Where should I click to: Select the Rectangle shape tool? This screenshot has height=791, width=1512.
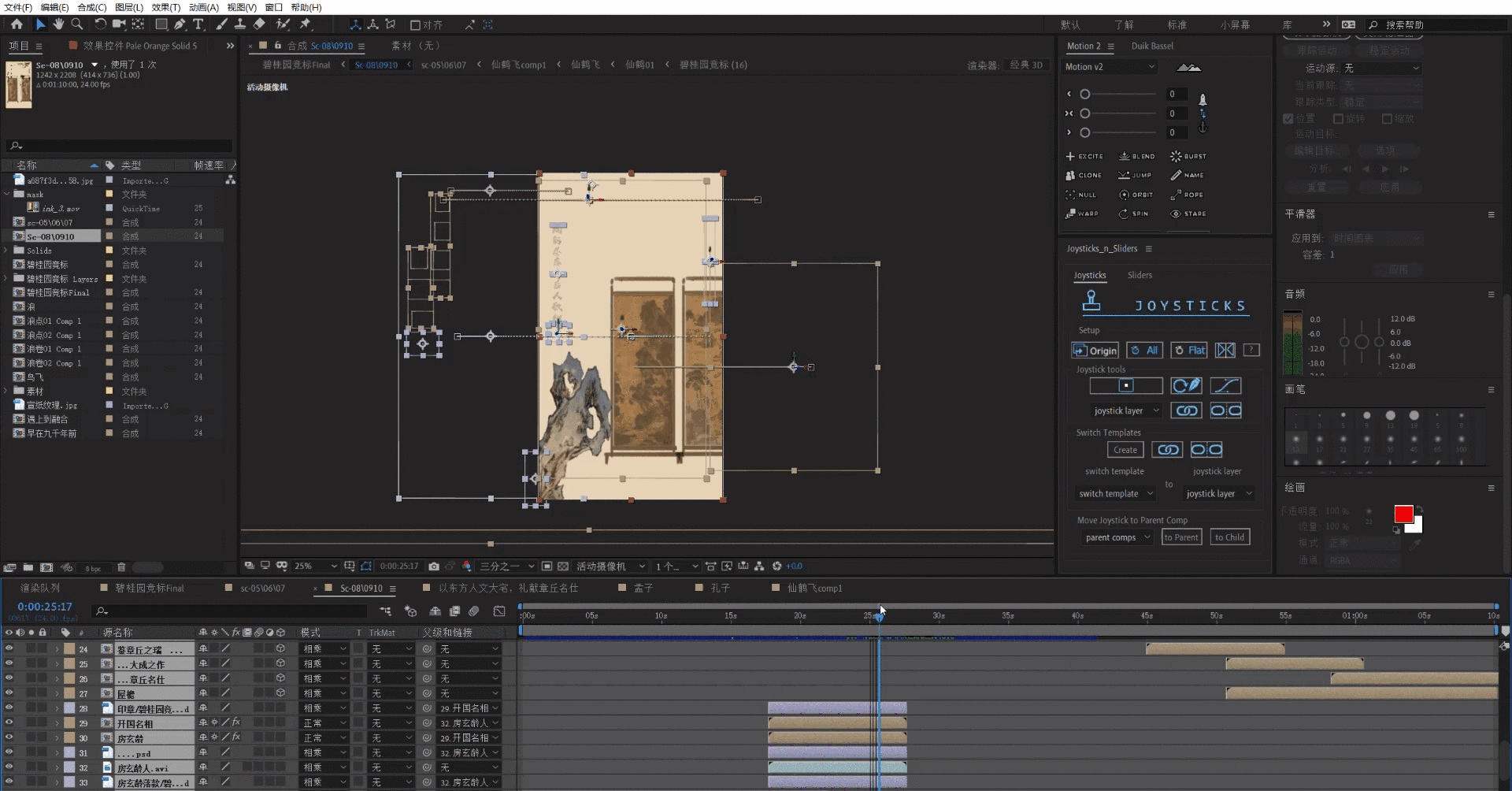coord(161,24)
